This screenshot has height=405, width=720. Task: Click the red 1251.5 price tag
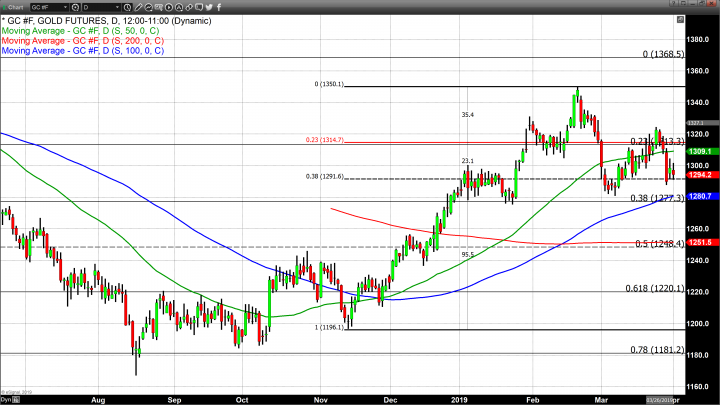click(x=702, y=242)
